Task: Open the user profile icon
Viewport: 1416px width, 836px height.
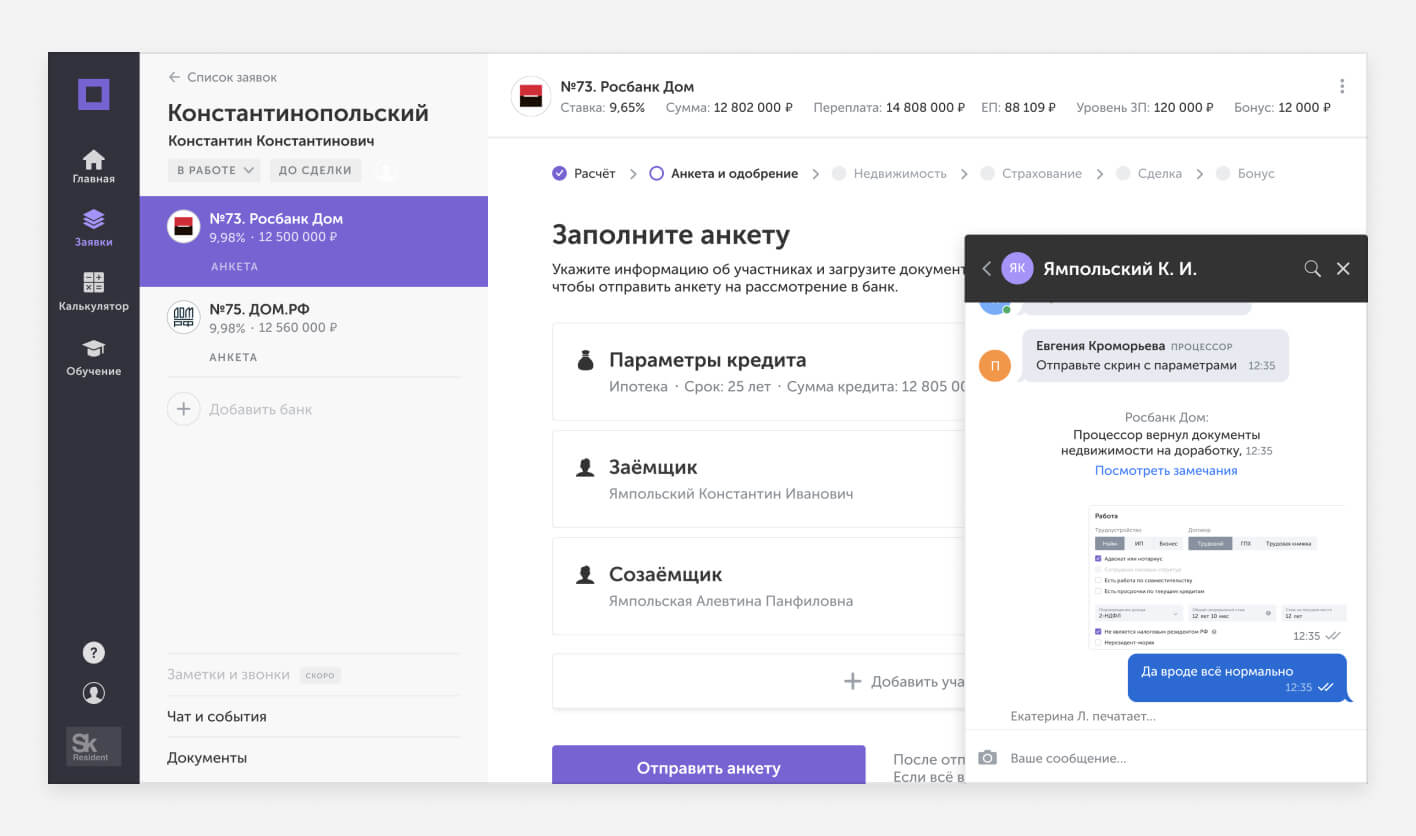Action: click(93, 693)
